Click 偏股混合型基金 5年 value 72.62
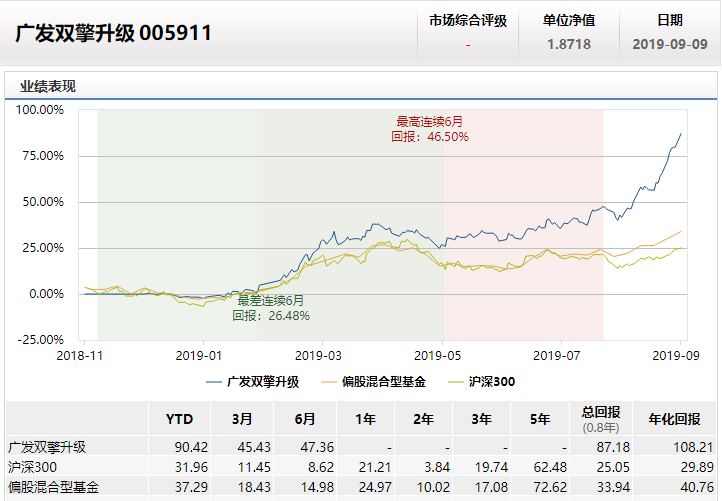This screenshot has width=722, height=501. 550,487
